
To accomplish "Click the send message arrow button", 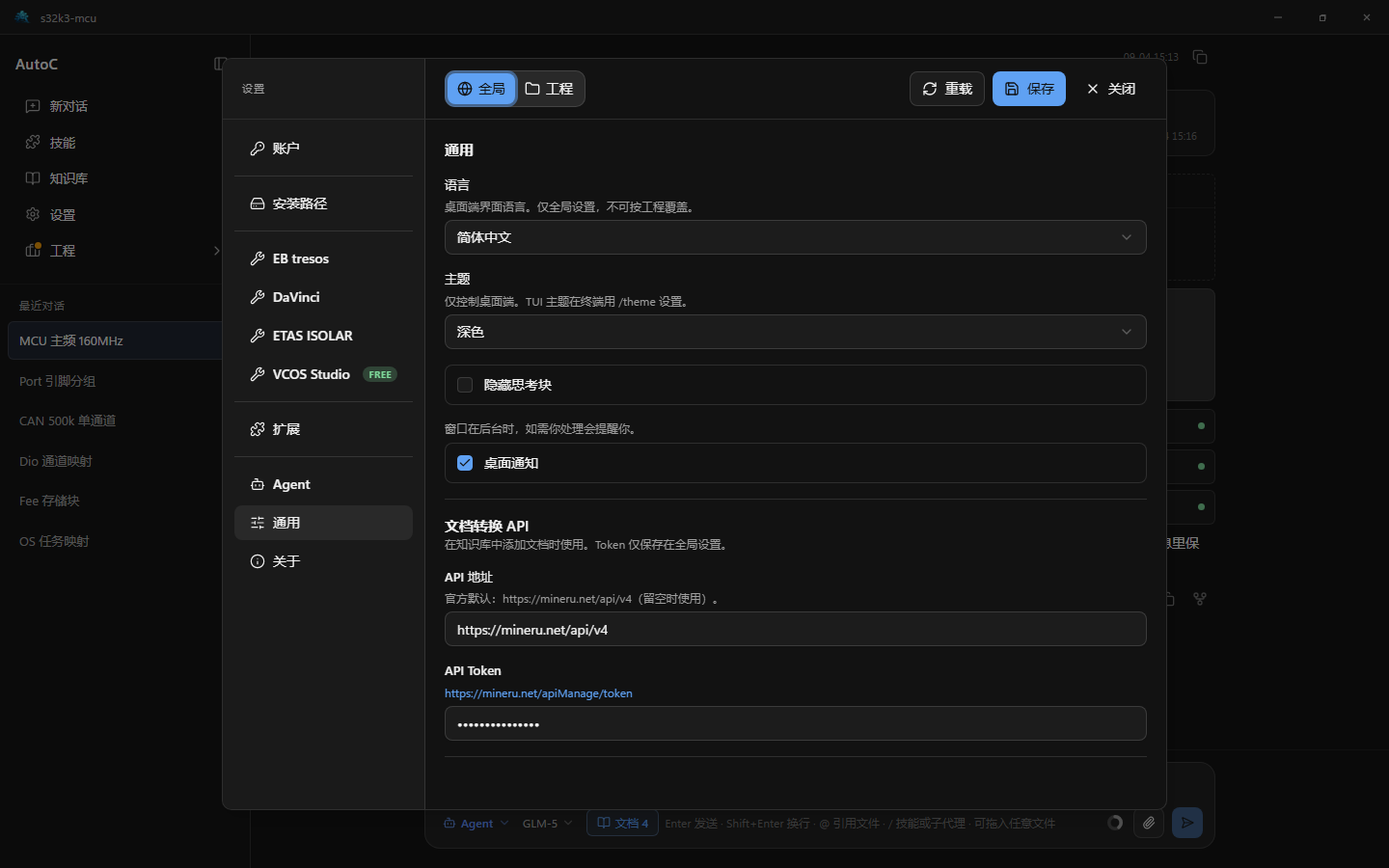I will [1187, 823].
